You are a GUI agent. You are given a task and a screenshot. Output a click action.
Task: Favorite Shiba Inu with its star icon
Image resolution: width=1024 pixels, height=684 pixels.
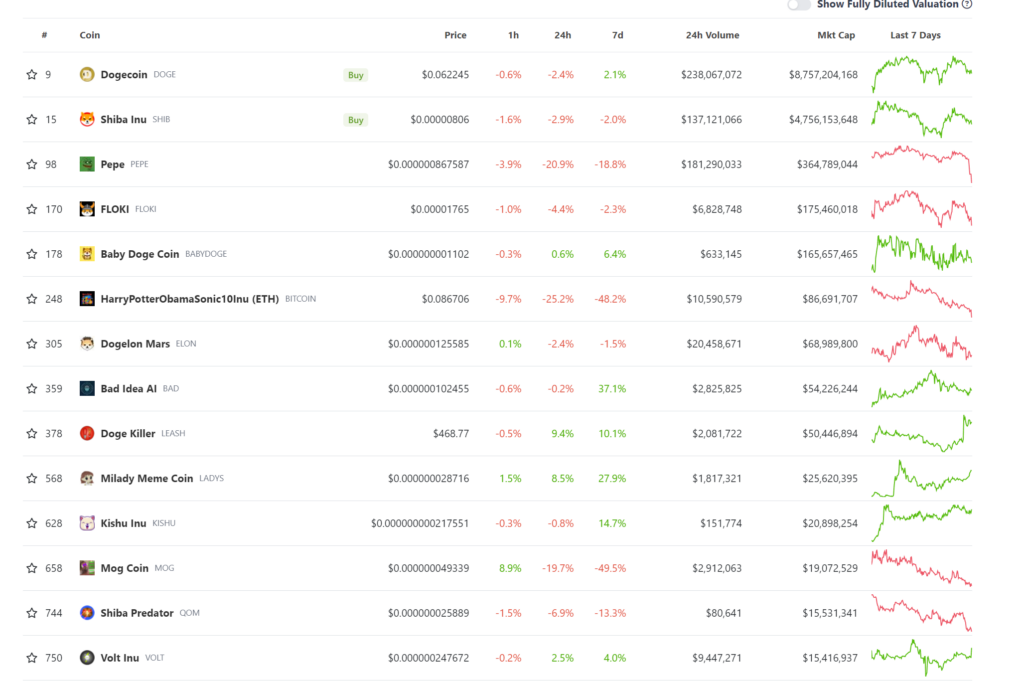pos(31,120)
